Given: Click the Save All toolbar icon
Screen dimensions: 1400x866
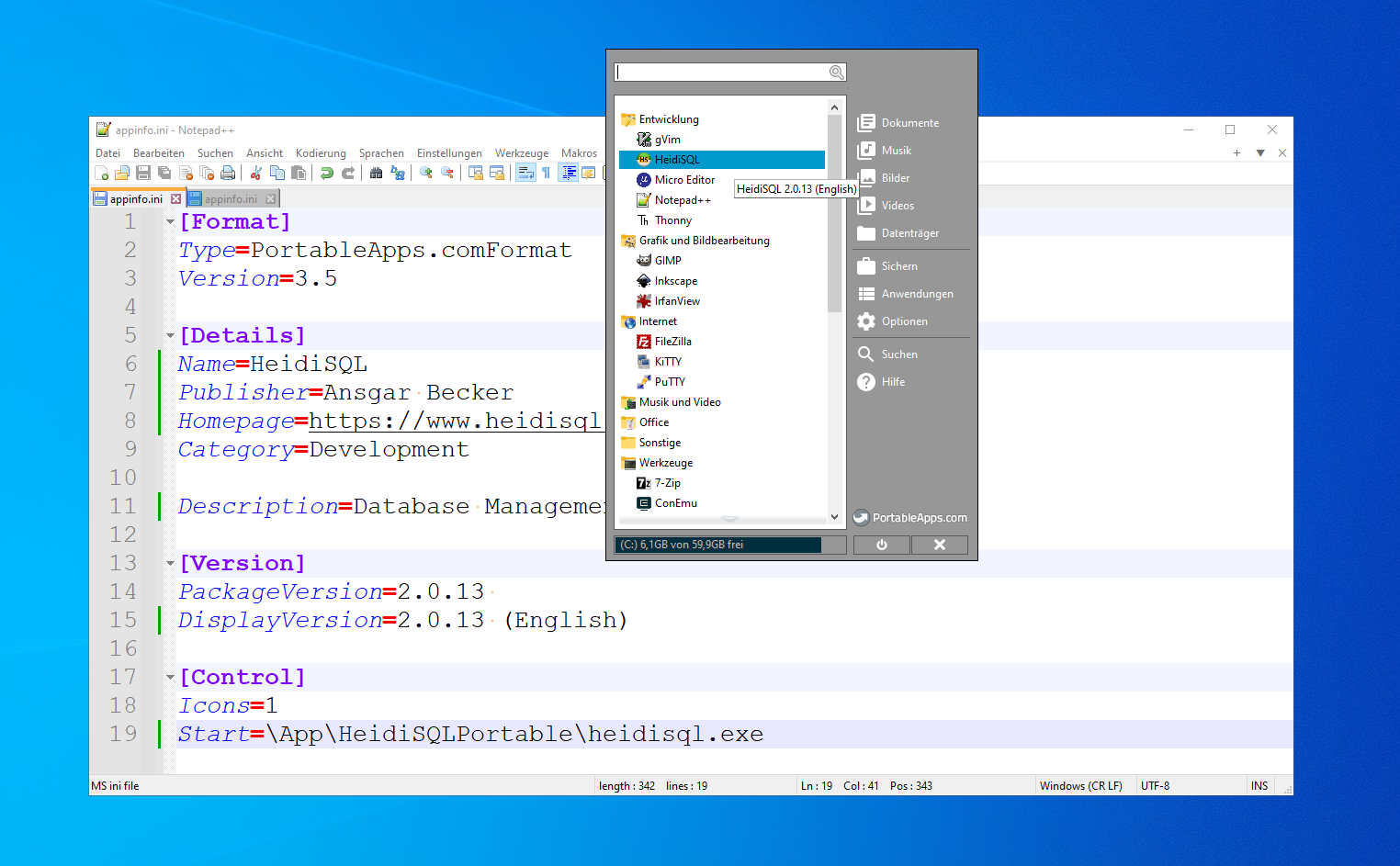Looking at the screenshot, I should tap(164, 173).
